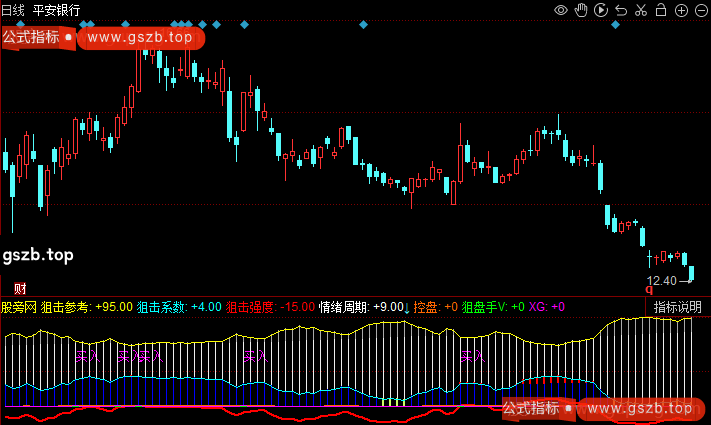The height and width of the screenshot is (425, 711).
Task: Click the red q marker near 12.40
Action: pos(650,290)
